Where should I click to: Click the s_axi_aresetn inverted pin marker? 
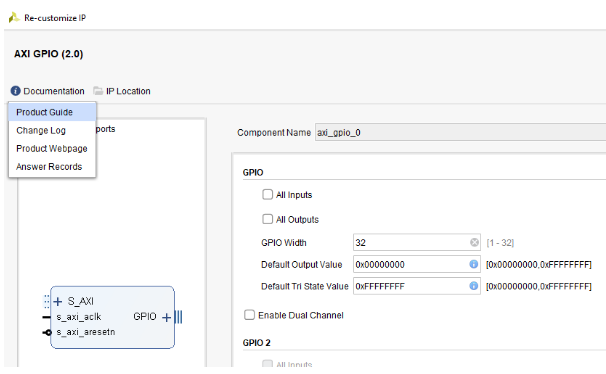click(x=47, y=332)
